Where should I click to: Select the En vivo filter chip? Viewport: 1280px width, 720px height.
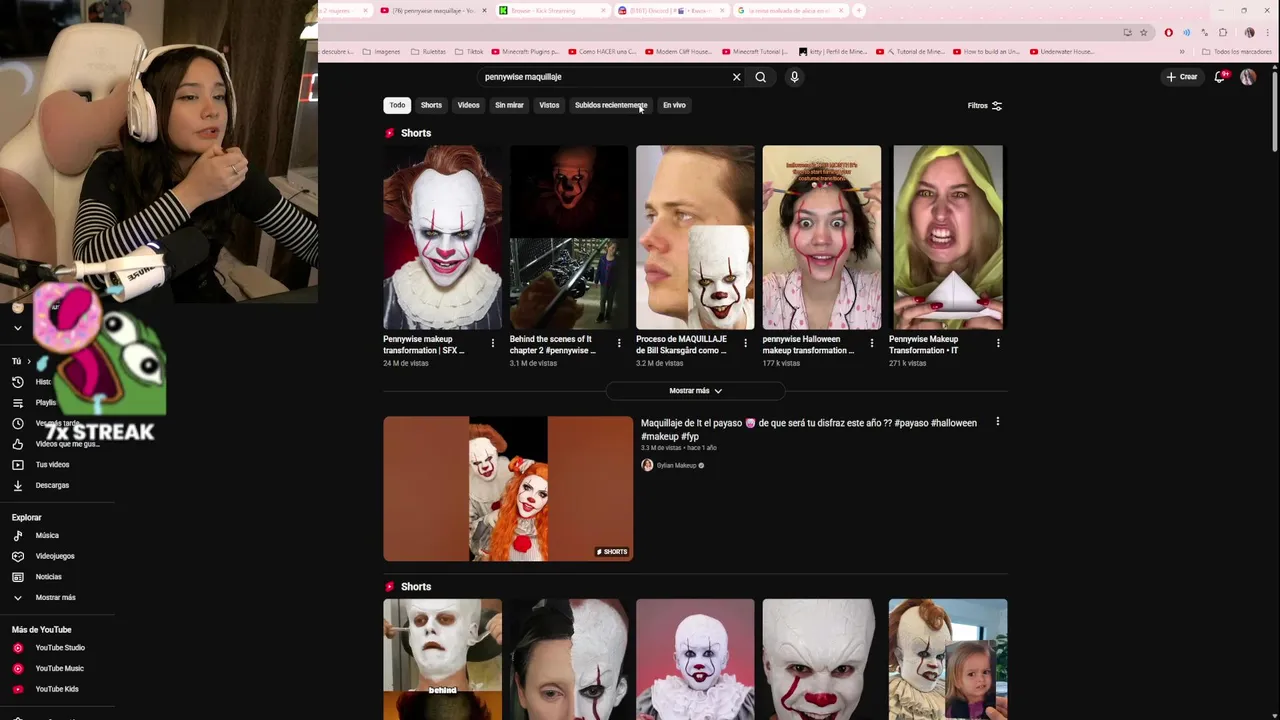674,105
